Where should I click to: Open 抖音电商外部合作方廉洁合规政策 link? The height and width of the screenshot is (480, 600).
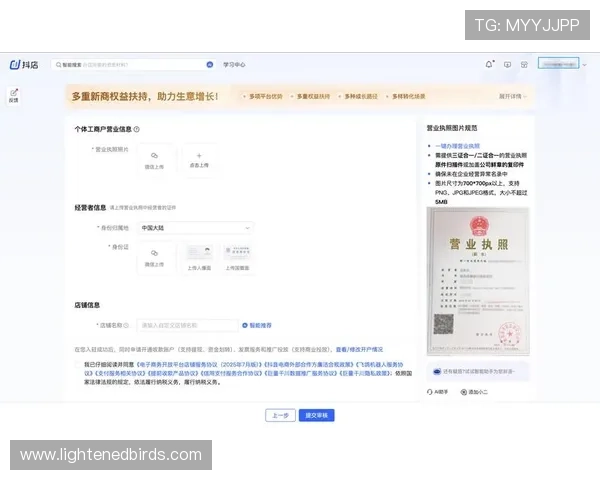pos(310,364)
